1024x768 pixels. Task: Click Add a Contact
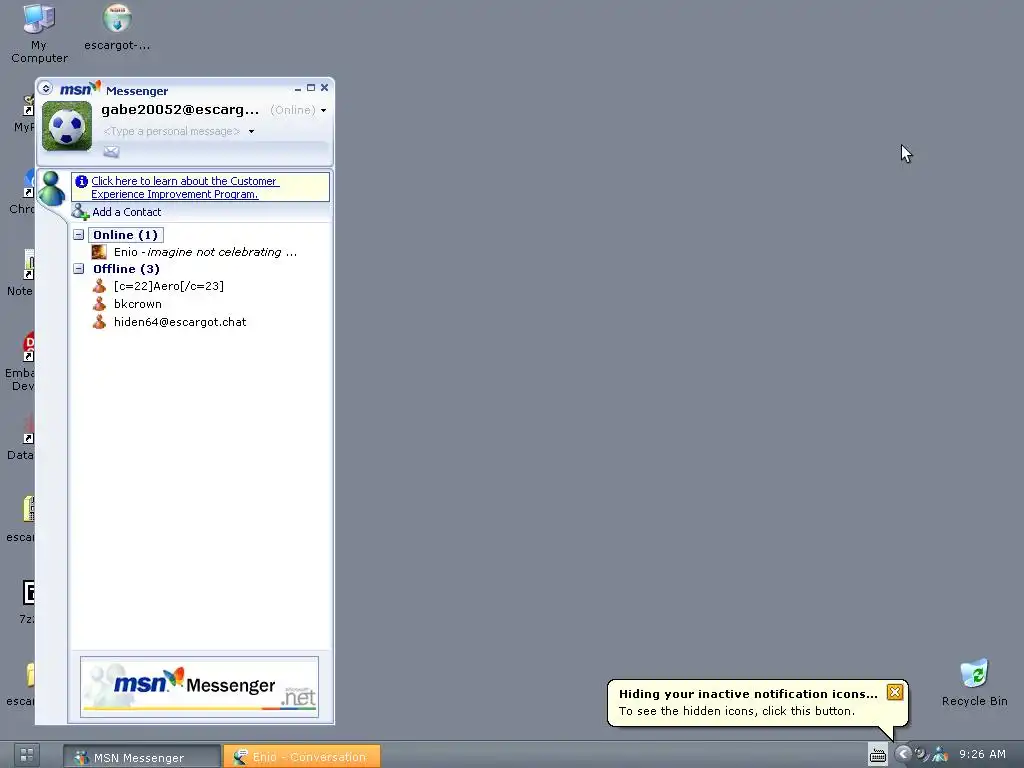126,212
